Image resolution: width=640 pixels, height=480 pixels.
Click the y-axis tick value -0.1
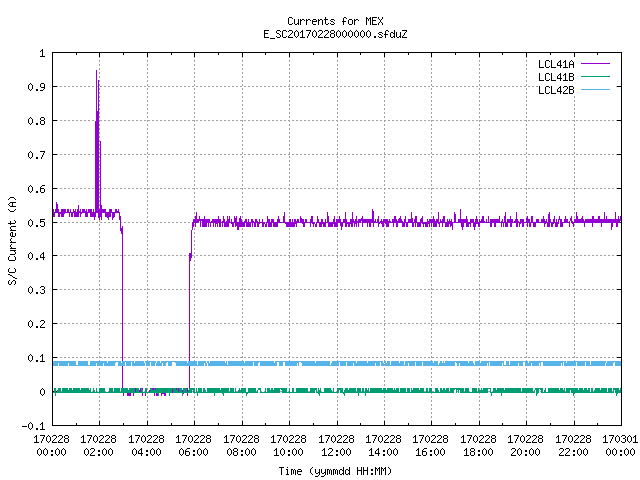[33, 426]
